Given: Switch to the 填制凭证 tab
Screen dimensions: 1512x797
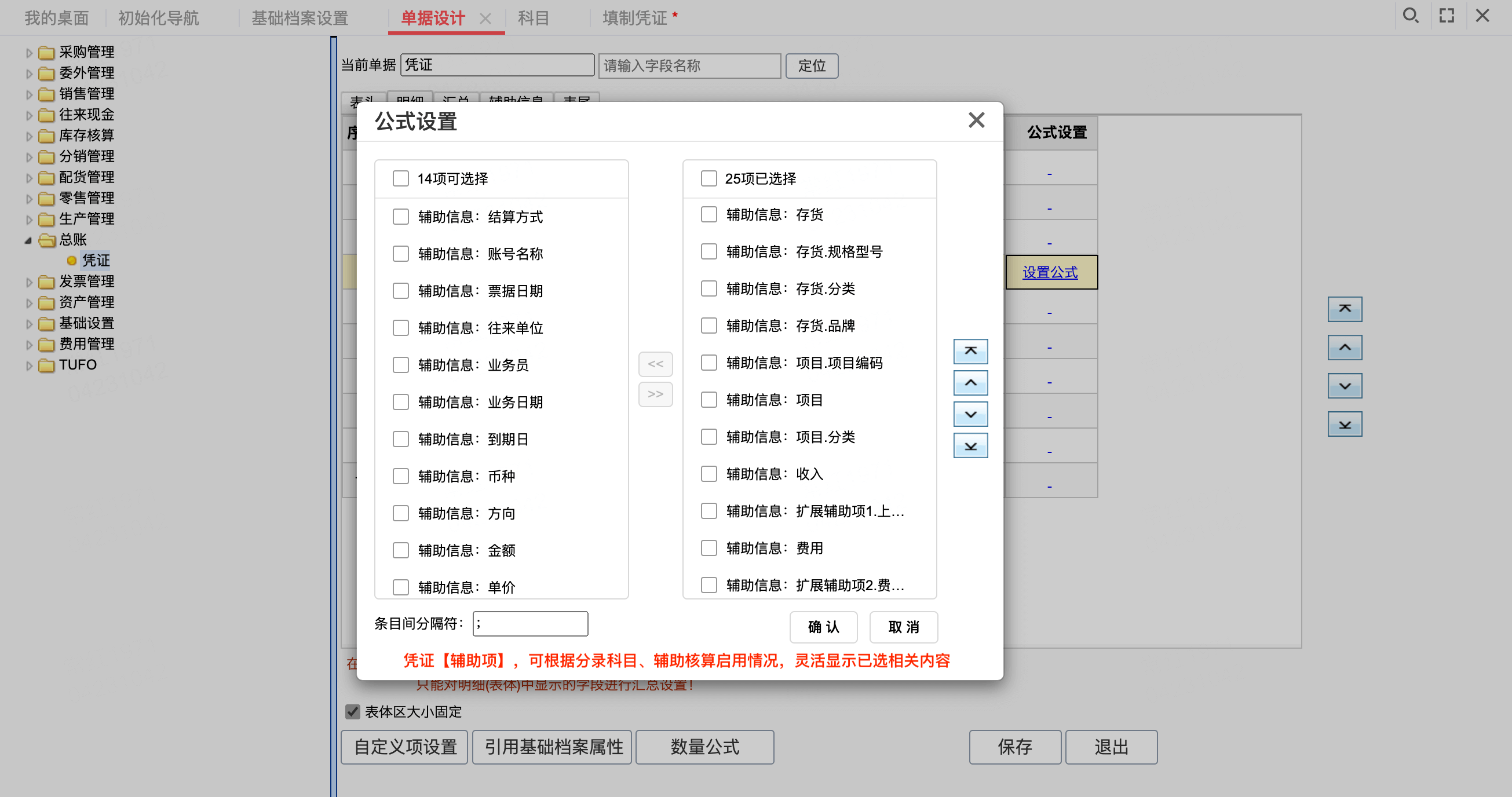Looking at the screenshot, I should pyautogui.click(x=634, y=18).
